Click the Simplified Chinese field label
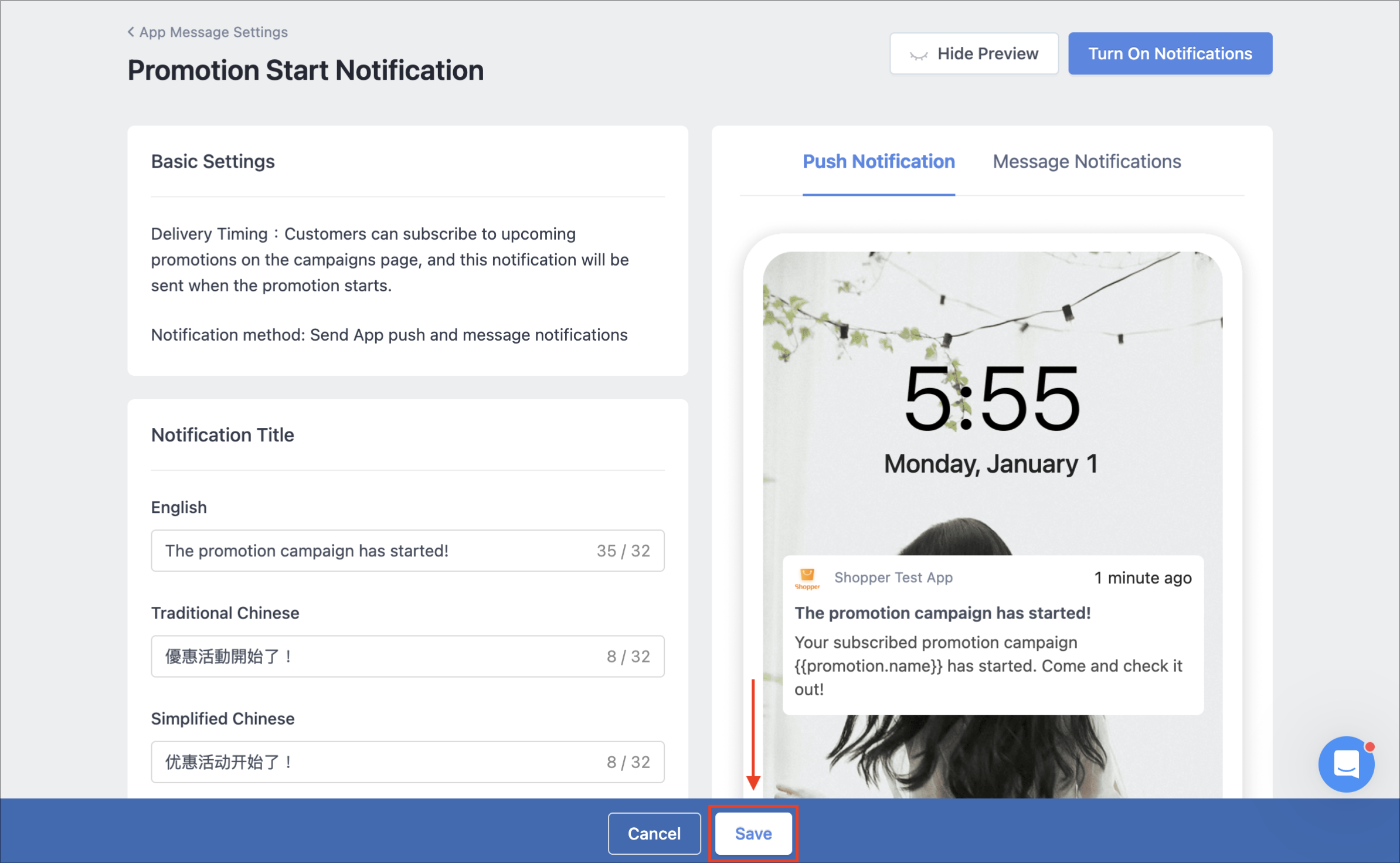The height and width of the screenshot is (863, 1400). click(223, 719)
